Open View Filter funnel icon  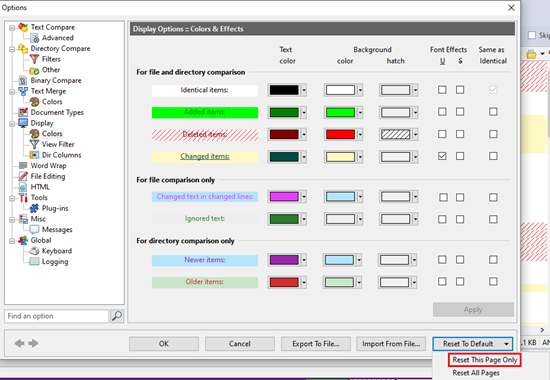pyautogui.click(x=34, y=144)
